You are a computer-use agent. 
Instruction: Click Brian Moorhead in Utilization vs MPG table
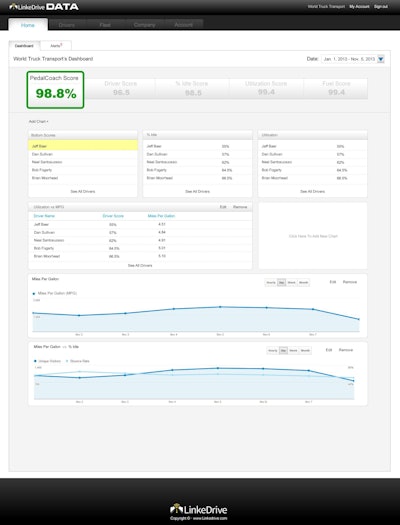click(x=47, y=256)
